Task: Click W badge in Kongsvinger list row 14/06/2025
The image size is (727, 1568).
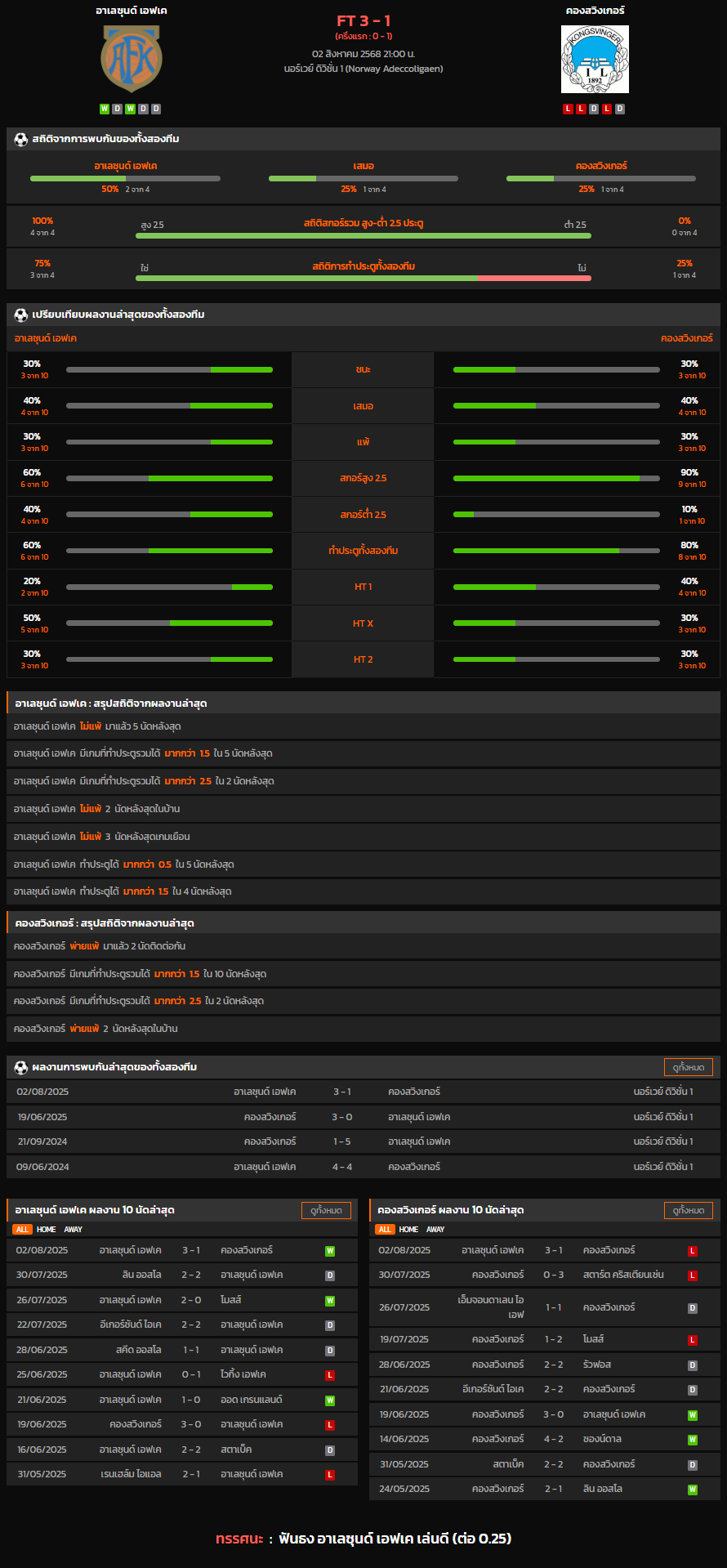Action: (693, 1440)
